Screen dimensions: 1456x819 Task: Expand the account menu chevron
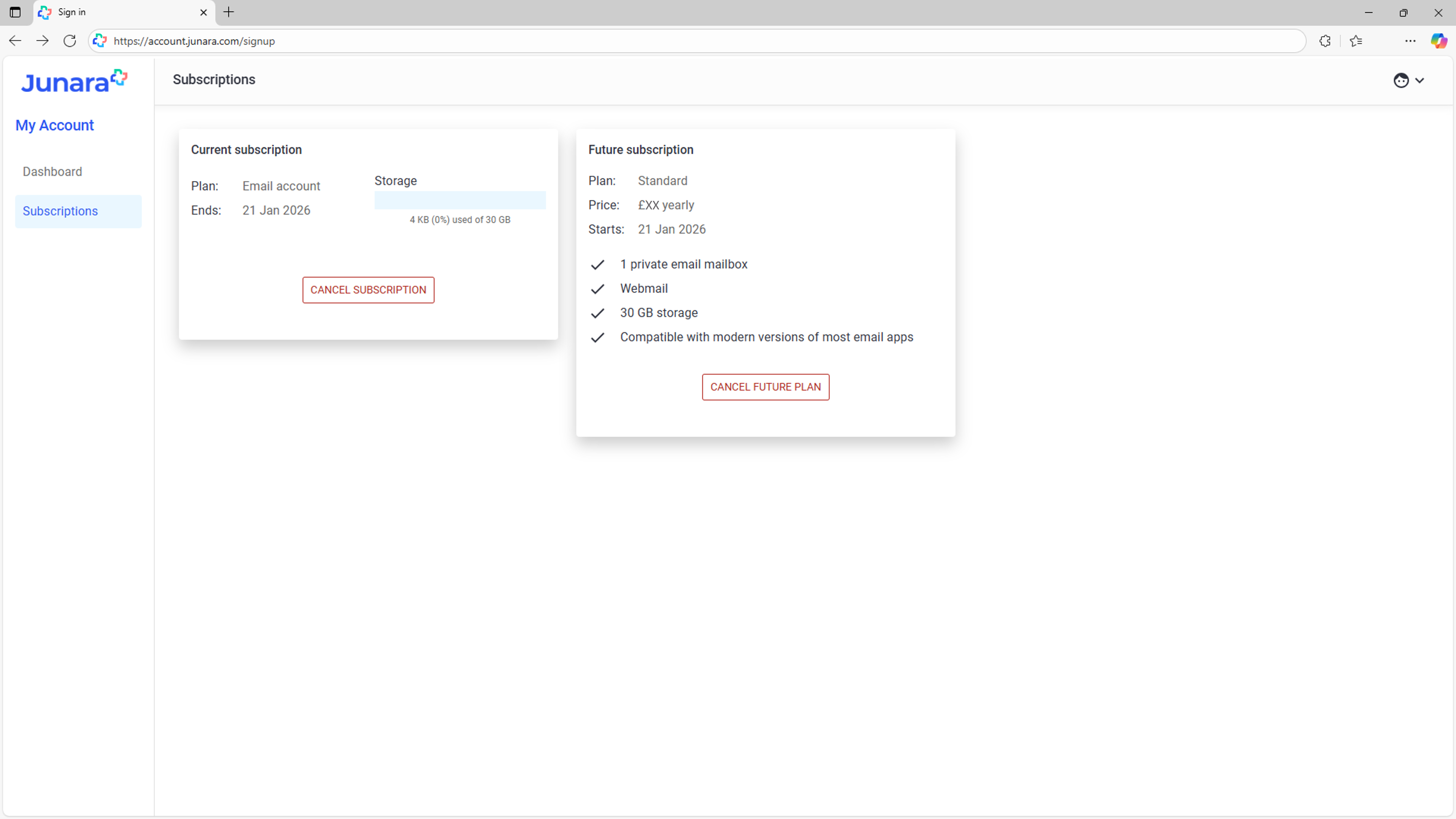tap(1419, 80)
